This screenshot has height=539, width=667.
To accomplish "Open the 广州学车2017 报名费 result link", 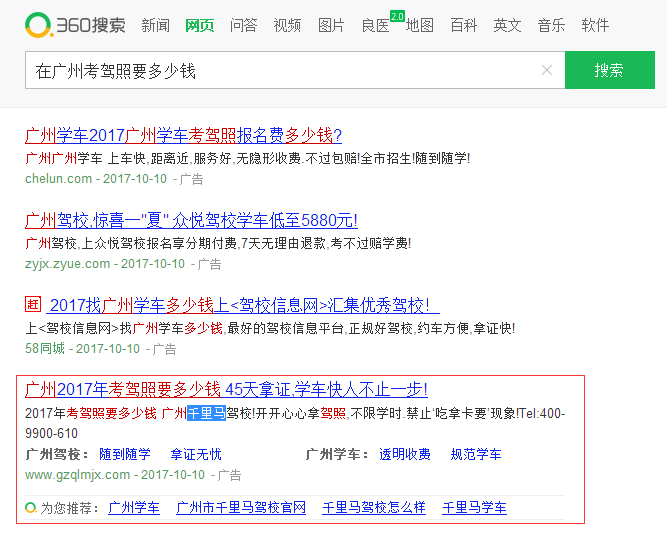I will pos(183,135).
